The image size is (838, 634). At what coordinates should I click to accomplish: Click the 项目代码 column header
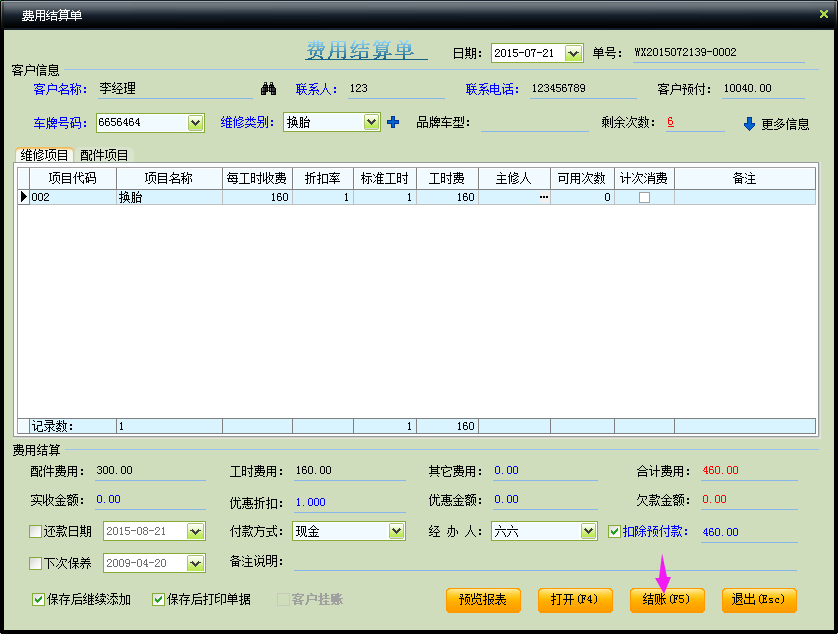[x=73, y=179]
